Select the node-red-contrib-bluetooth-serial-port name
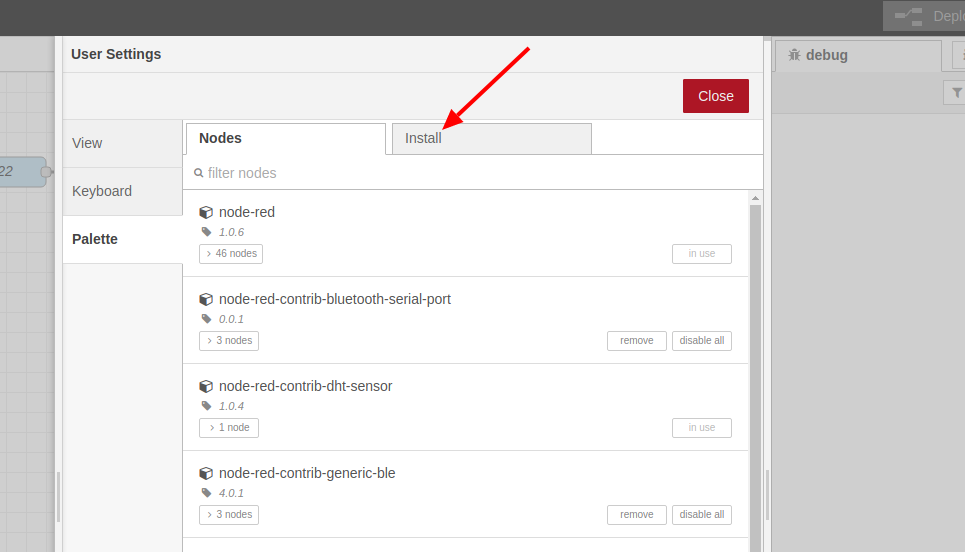965x552 pixels. (x=335, y=299)
